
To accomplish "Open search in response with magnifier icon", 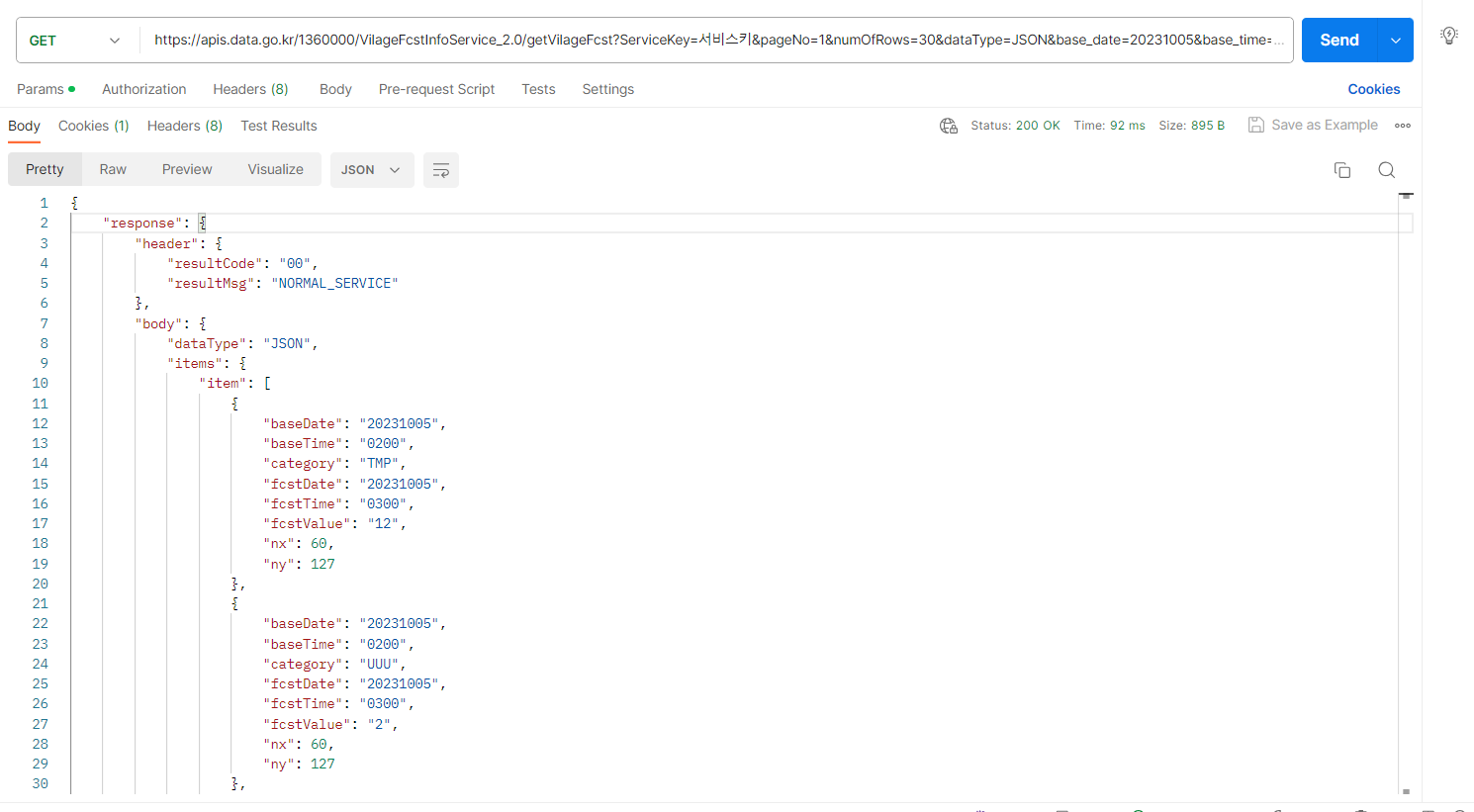I will [x=1387, y=170].
